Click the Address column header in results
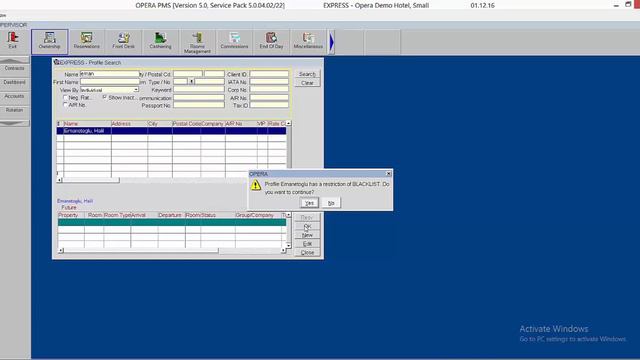 pos(129,123)
